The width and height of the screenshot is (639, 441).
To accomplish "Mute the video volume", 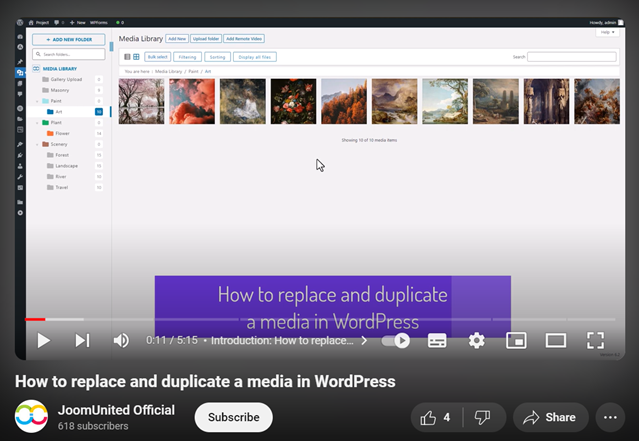I will [121, 340].
